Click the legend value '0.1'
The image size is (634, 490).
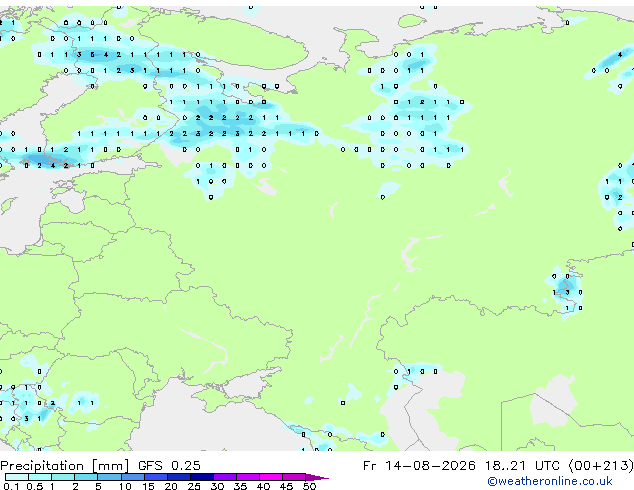point(11,486)
